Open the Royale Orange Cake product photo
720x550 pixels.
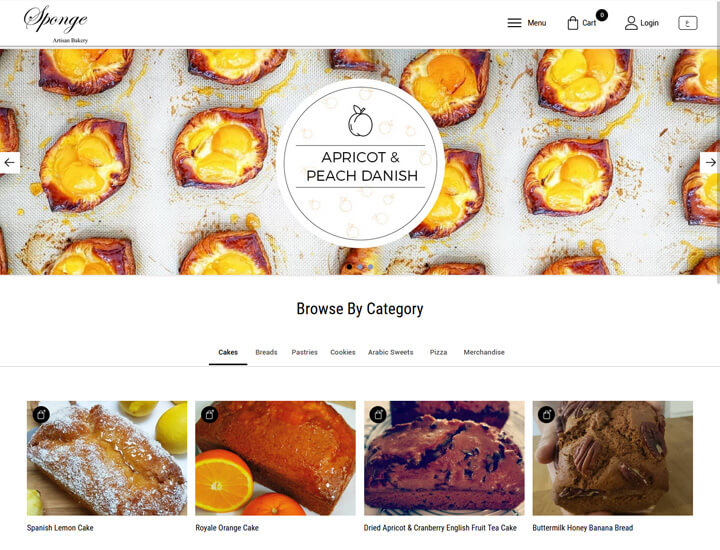pyautogui.click(x=276, y=458)
